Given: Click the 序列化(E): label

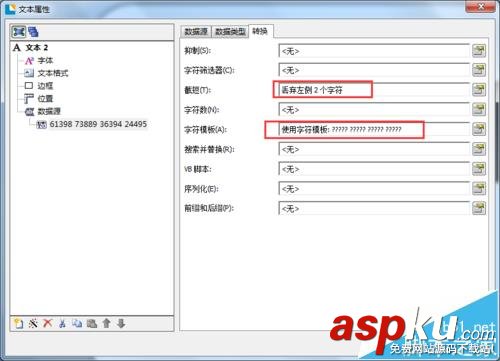Looking at the screenshot, I should click(x=201, y=189).
